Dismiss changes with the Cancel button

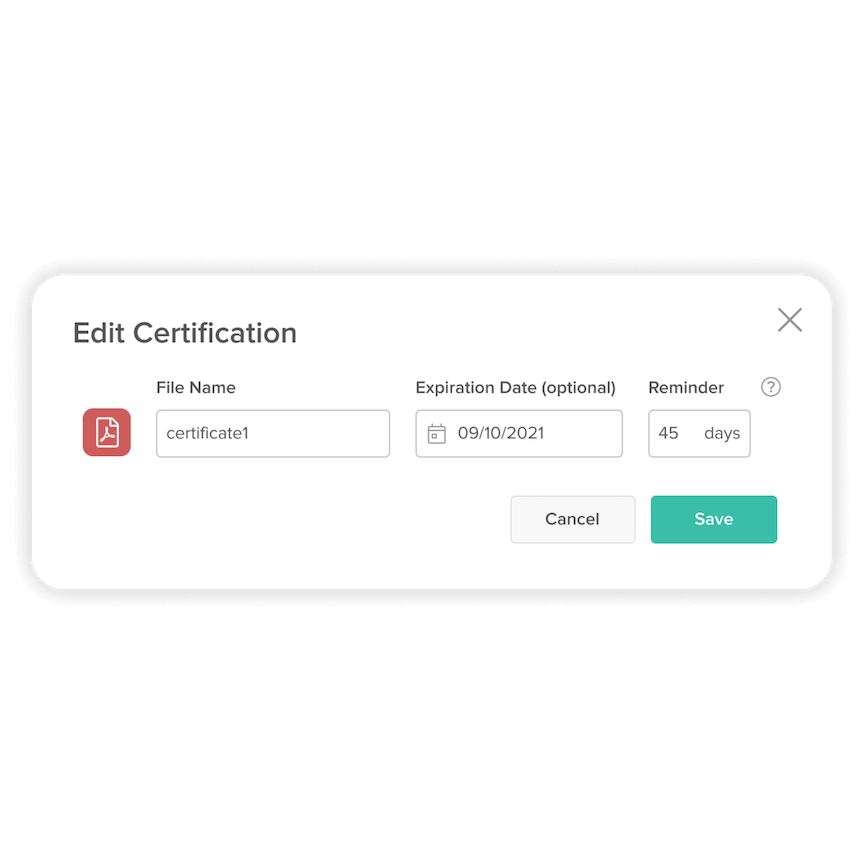572,519
